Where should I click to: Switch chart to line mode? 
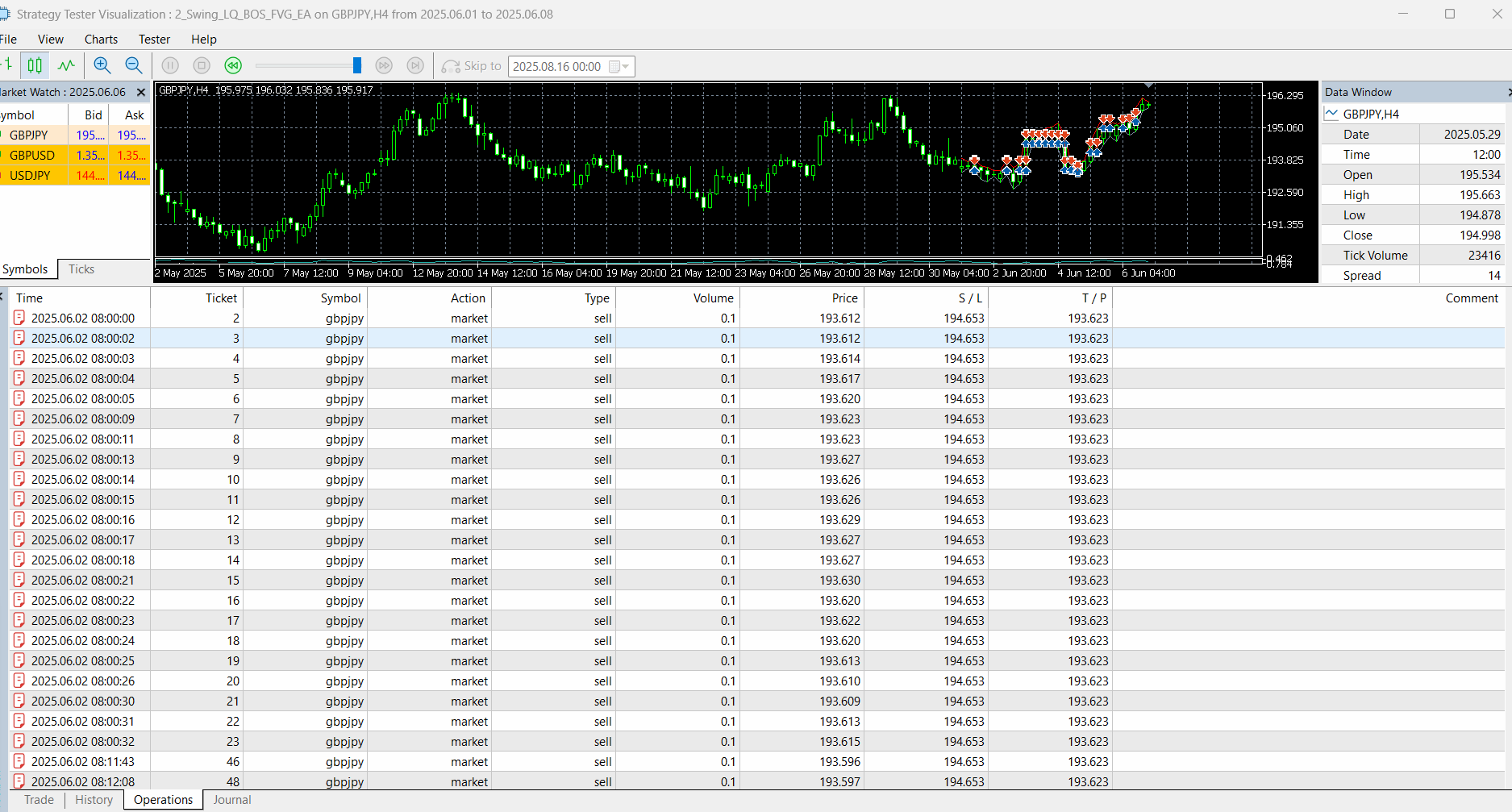point(66,66)
